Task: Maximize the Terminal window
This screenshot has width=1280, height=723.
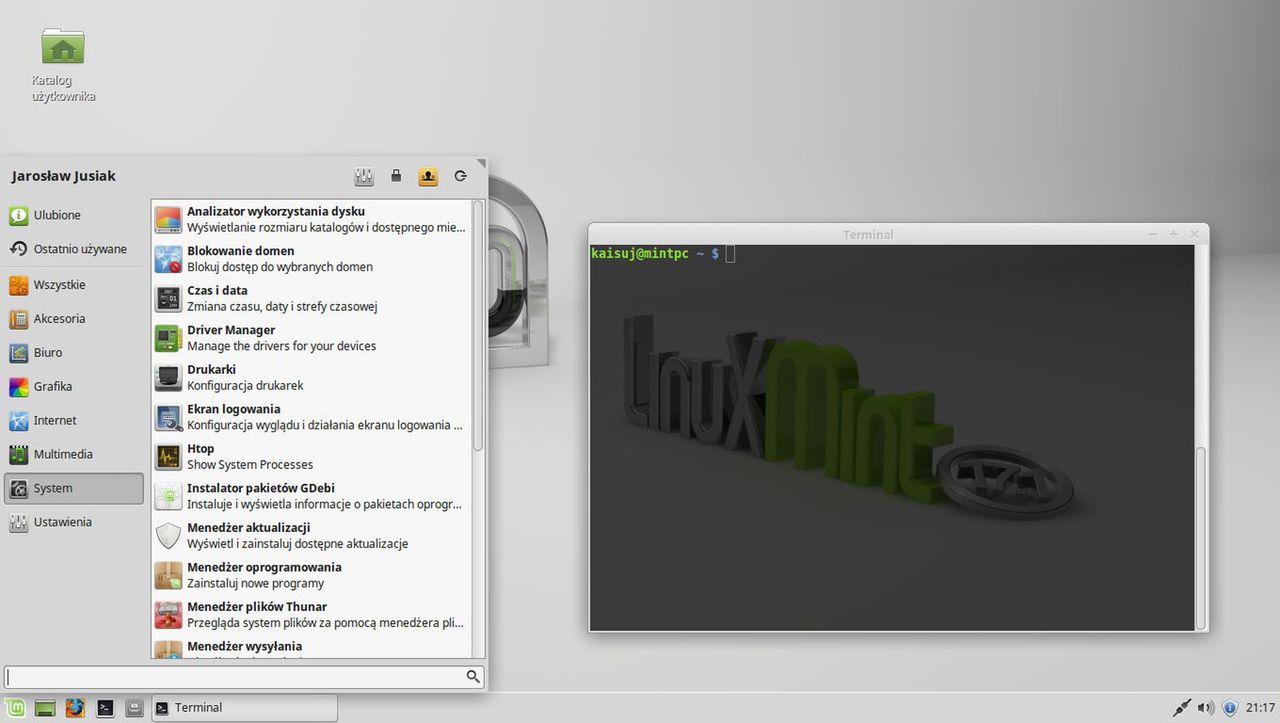Action: tap(1174, 234)
